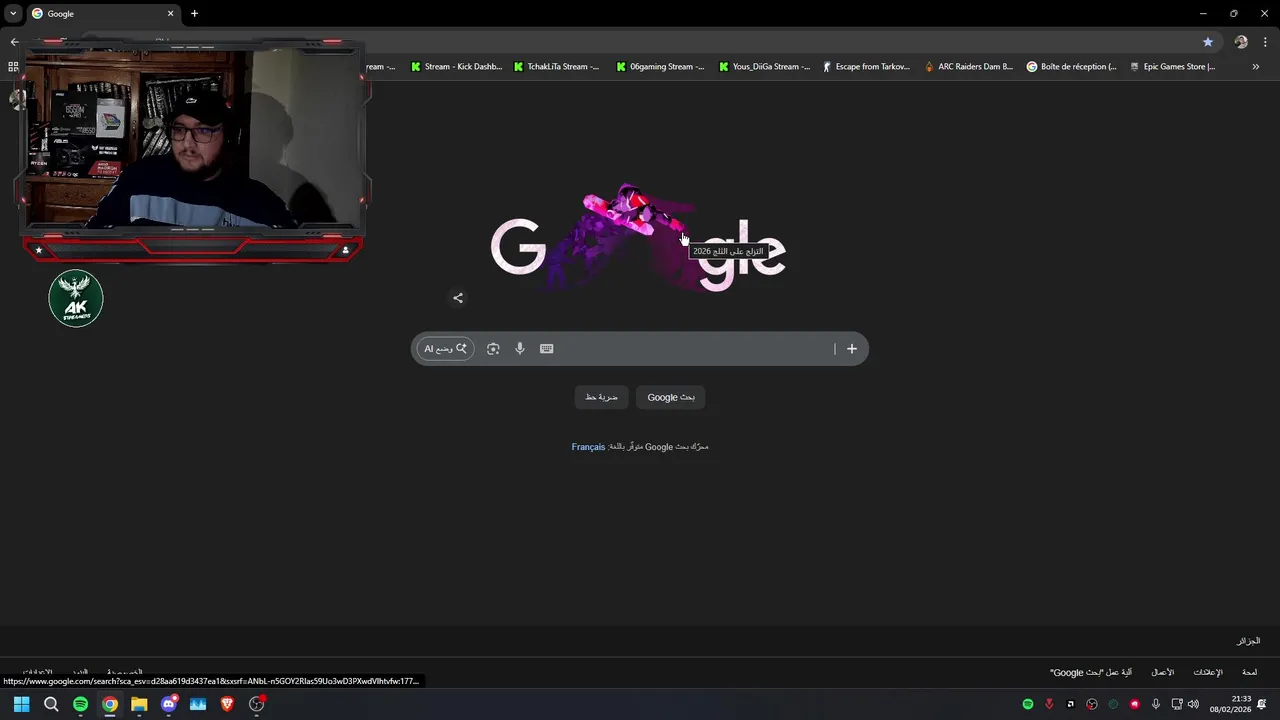Open the snowboarding Google doodle
Image resolution: width=1280 pixels, height=720 pixels.
pos(638,240)
